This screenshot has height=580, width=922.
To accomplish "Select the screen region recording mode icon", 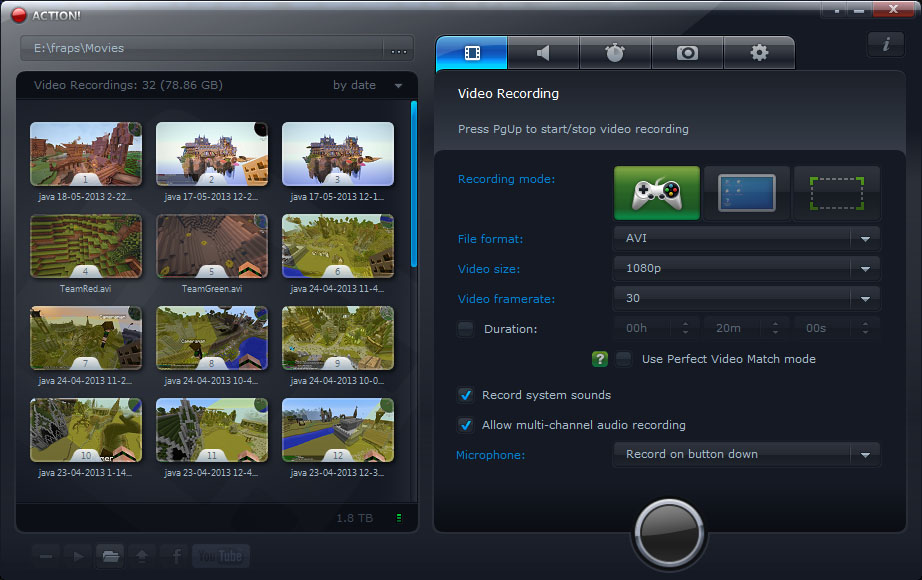I will coord(836,193).
